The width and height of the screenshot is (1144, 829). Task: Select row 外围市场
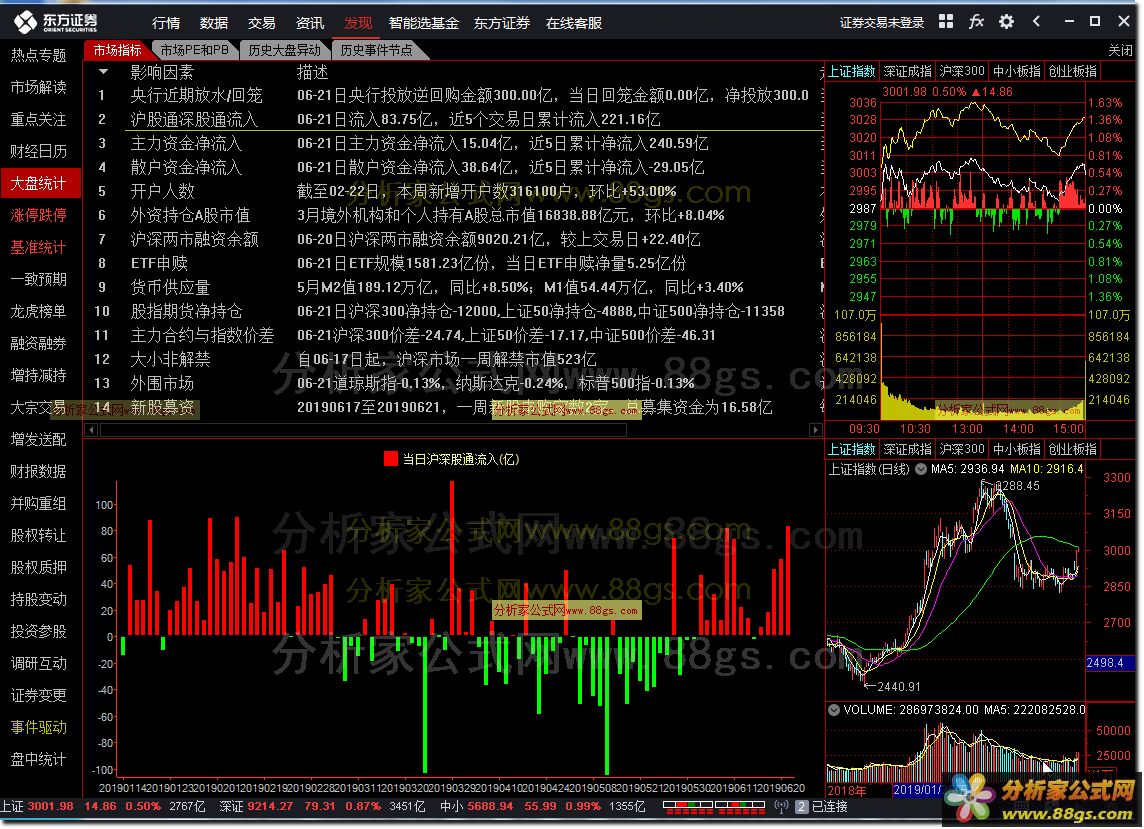[x=454, y=384]
